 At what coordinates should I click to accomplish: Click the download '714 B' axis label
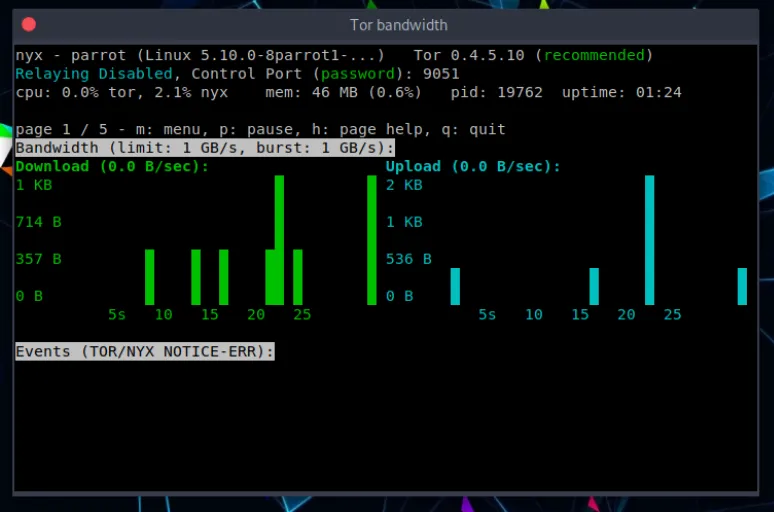[39, 222]
